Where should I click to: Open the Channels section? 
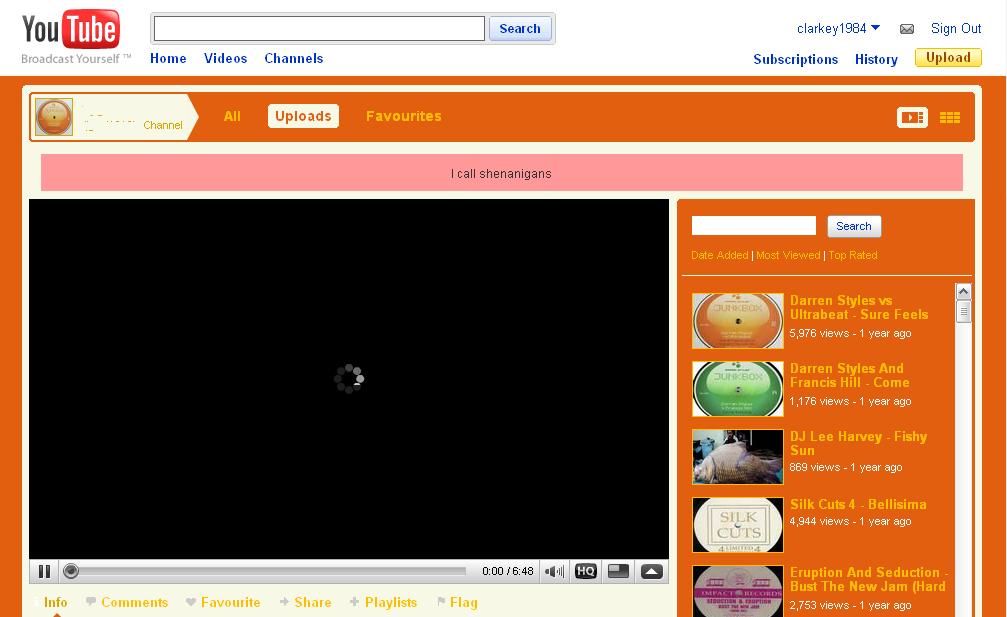pos(293,58)
